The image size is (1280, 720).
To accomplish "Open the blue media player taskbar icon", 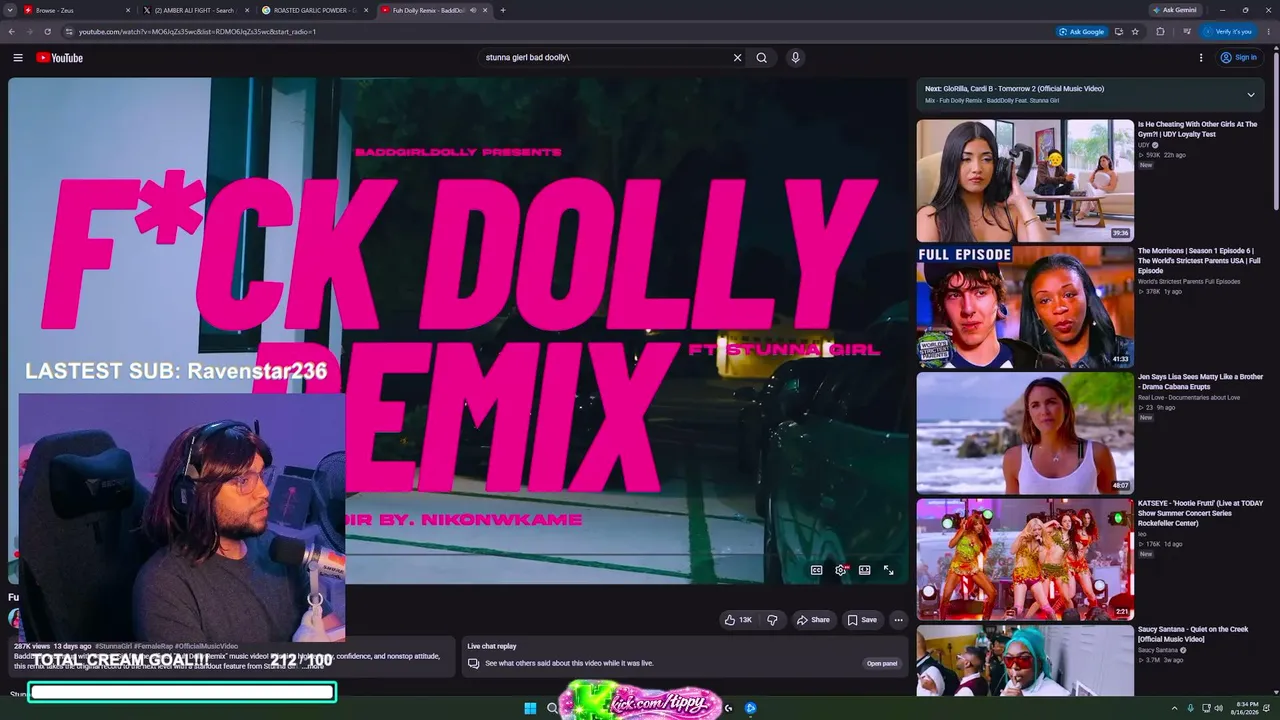I will click(x=750, y=708).
